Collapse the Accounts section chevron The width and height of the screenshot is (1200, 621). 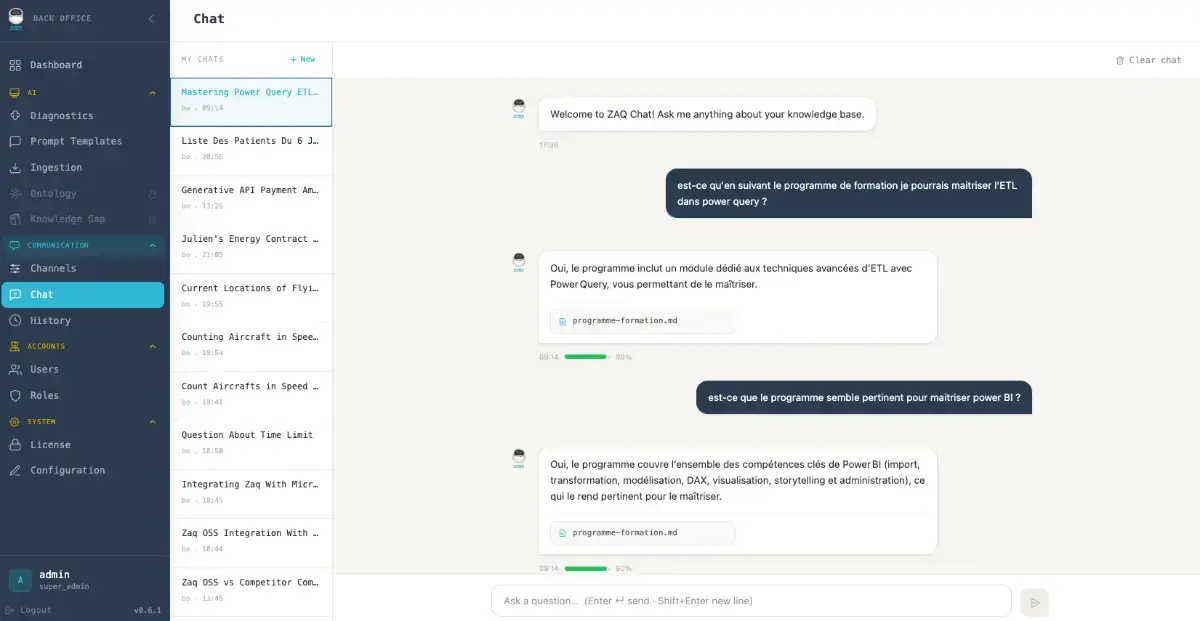tap(152, 347)
